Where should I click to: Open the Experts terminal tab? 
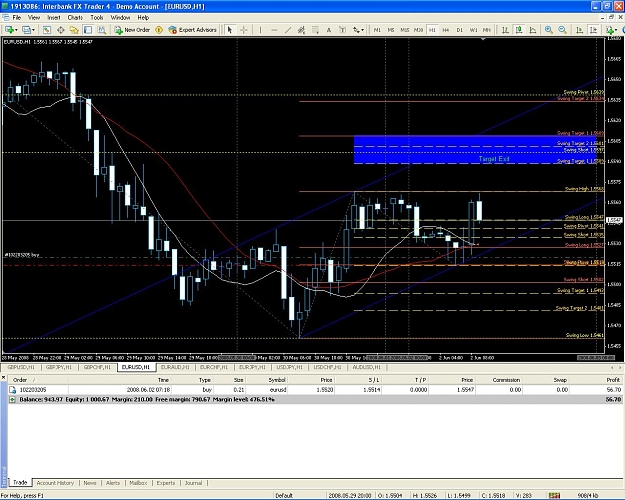tap(166, 483)
